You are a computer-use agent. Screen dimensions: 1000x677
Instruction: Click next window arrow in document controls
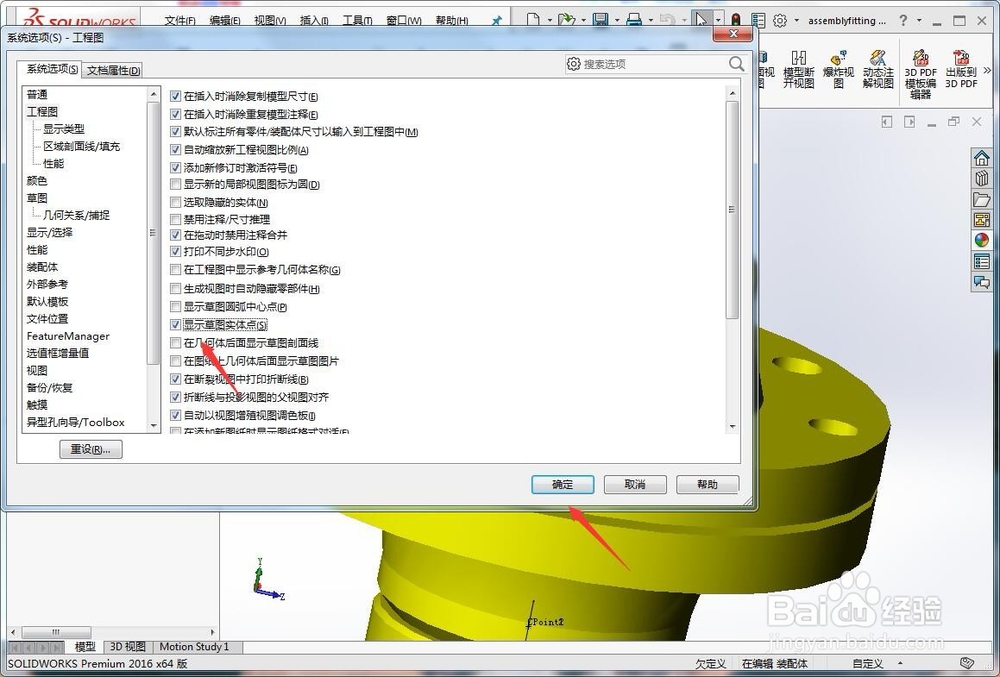point(909,121)
